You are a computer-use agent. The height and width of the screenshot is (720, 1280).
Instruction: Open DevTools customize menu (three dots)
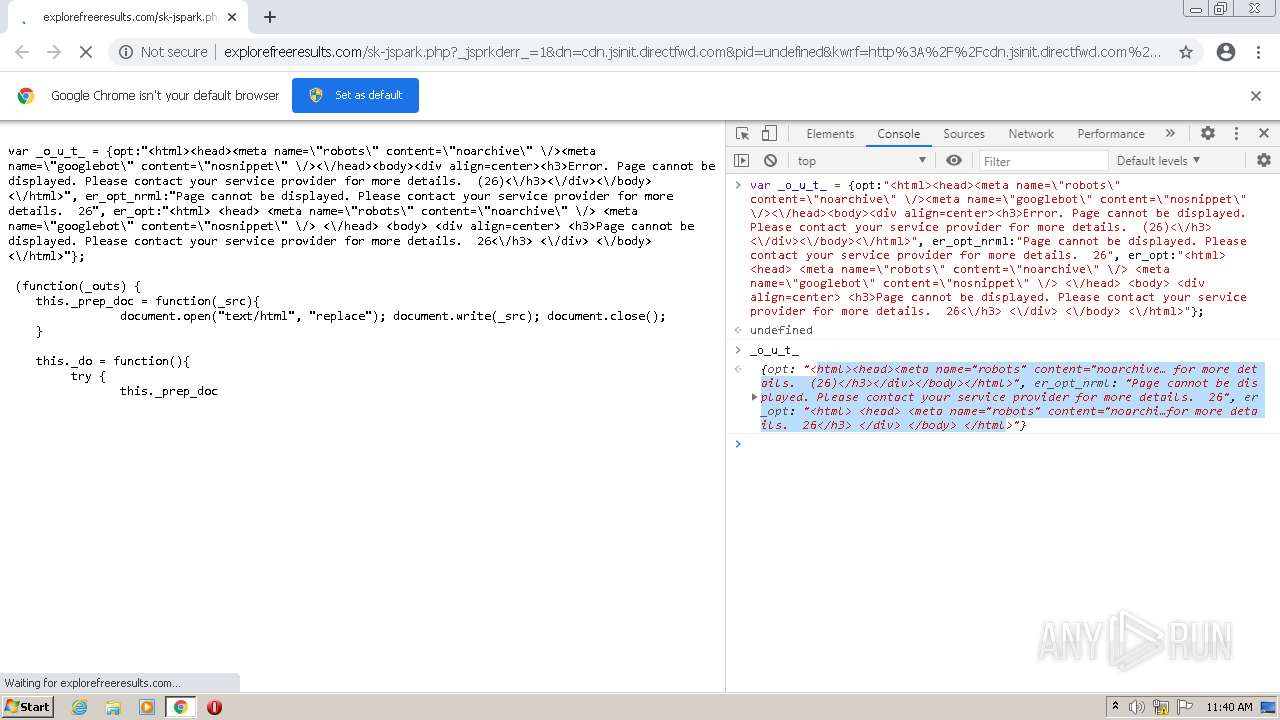click(1236, 133)
